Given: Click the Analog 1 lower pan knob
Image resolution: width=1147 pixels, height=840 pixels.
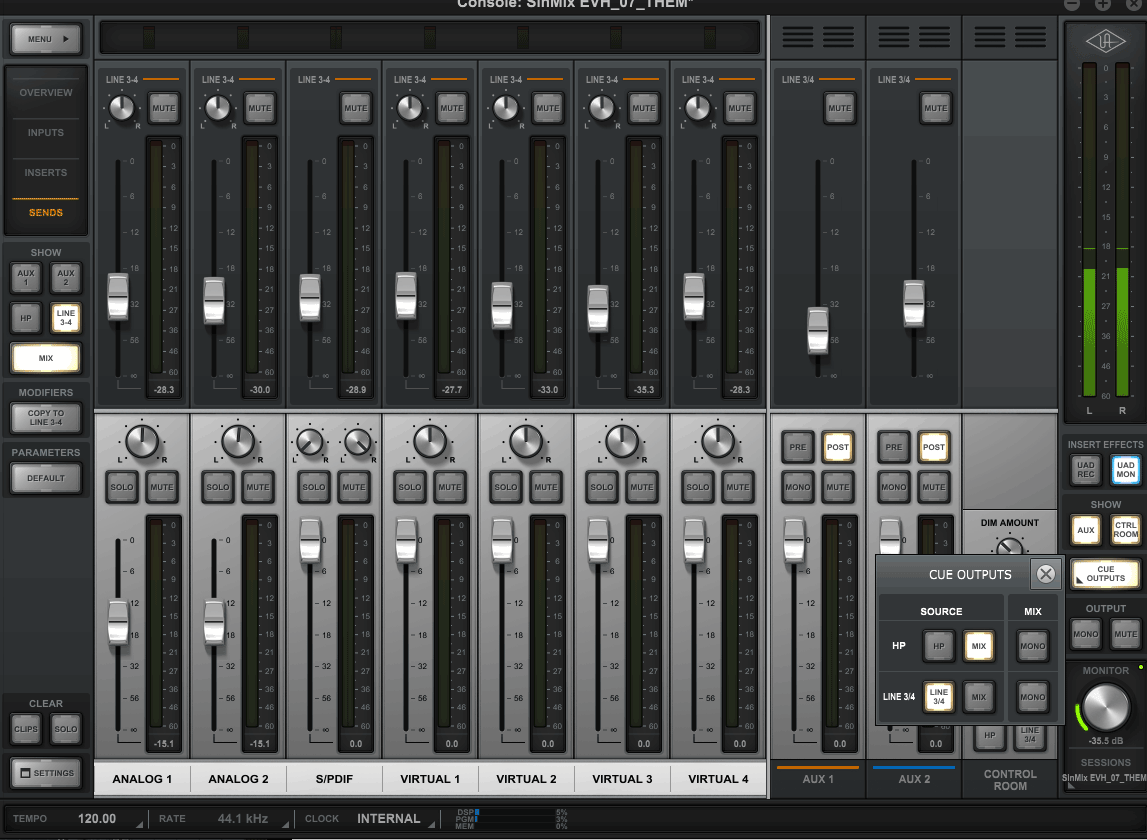Looking at the screenshot, I should (142, 440).
